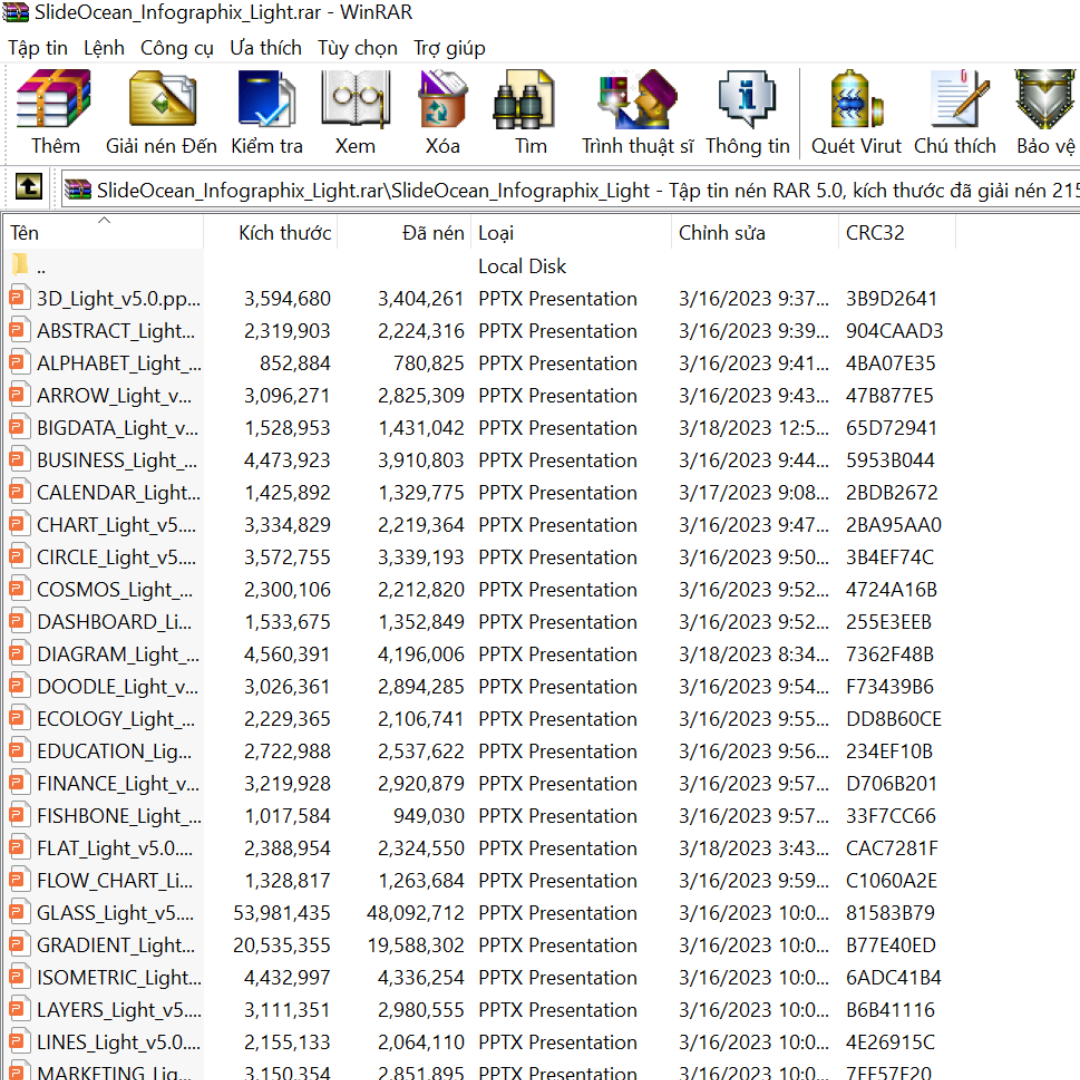Click the Xem view icon
1080x1080 pixels.
coord(355,100)
